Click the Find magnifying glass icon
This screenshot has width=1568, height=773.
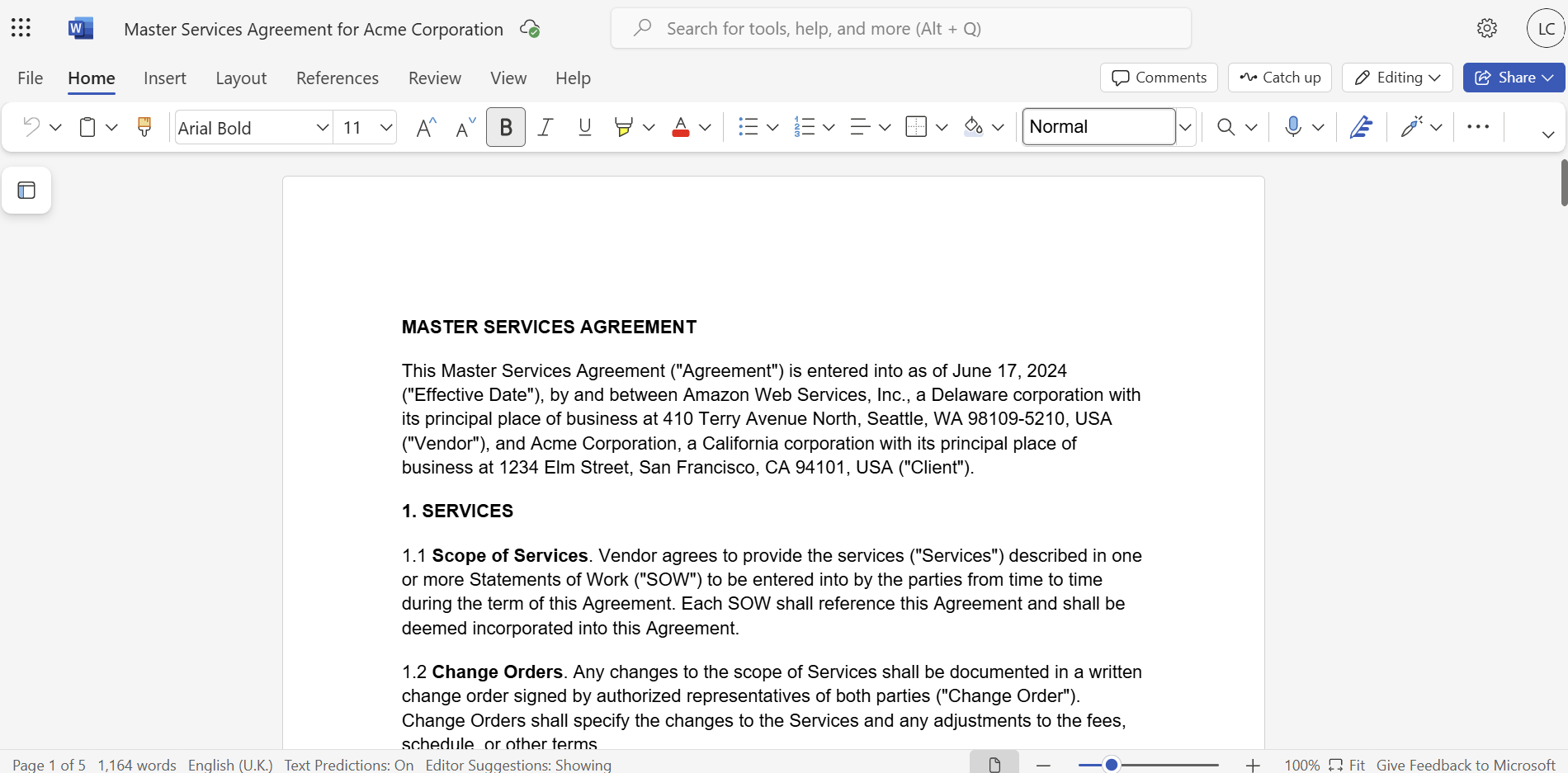(1225, 126)
